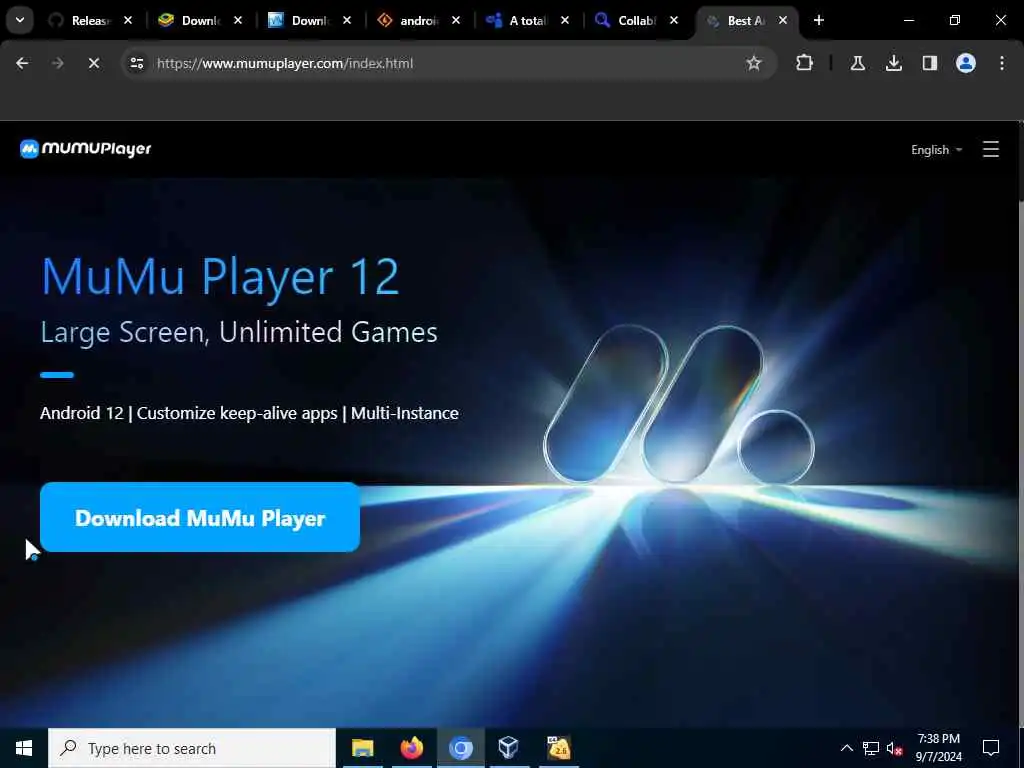Open the muted volume tray icon
This screenshot has width=1024, height=768.
tap(895, 748)
